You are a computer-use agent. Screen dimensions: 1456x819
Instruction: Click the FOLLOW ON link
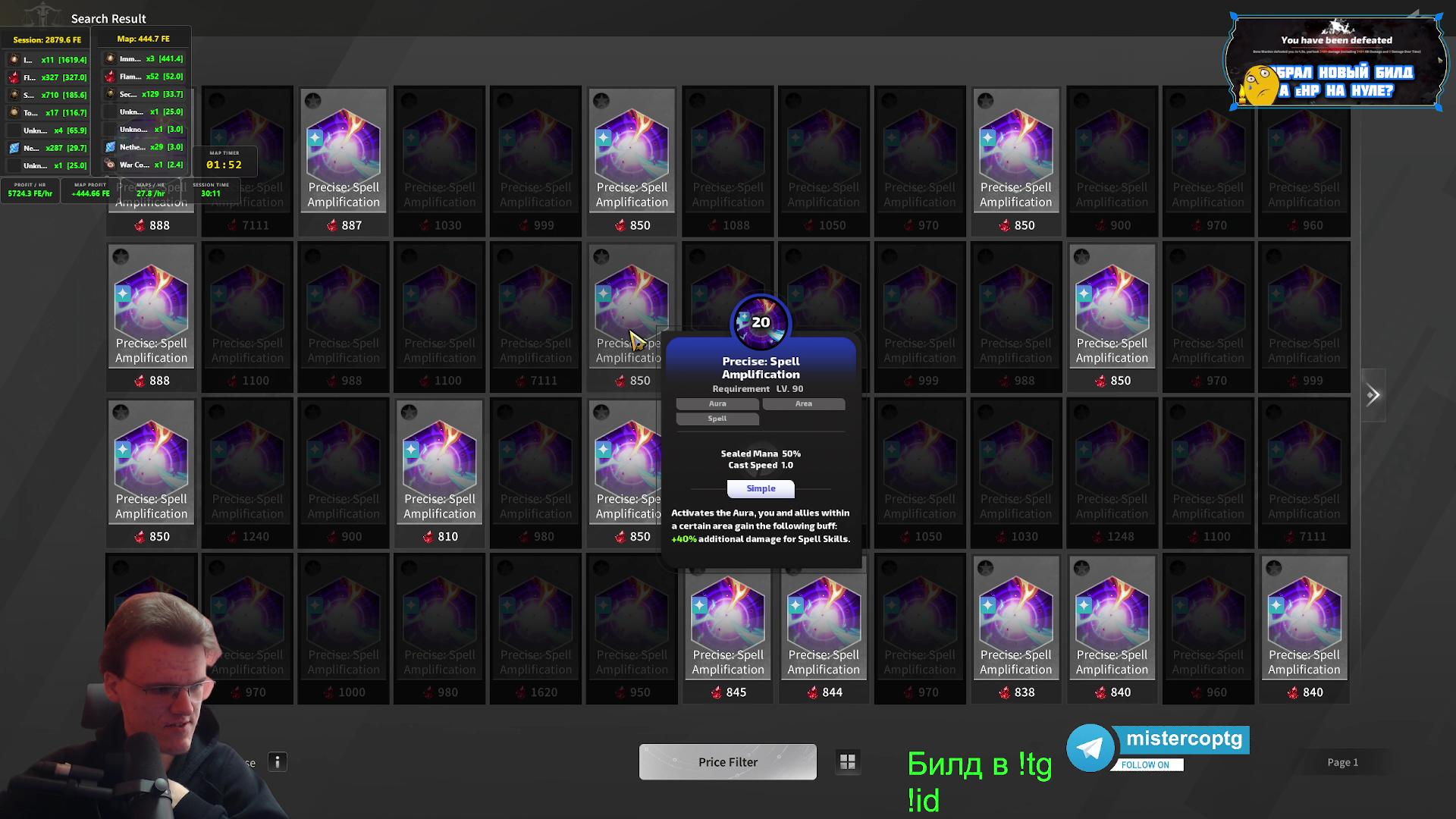[x=1145, y=765]
